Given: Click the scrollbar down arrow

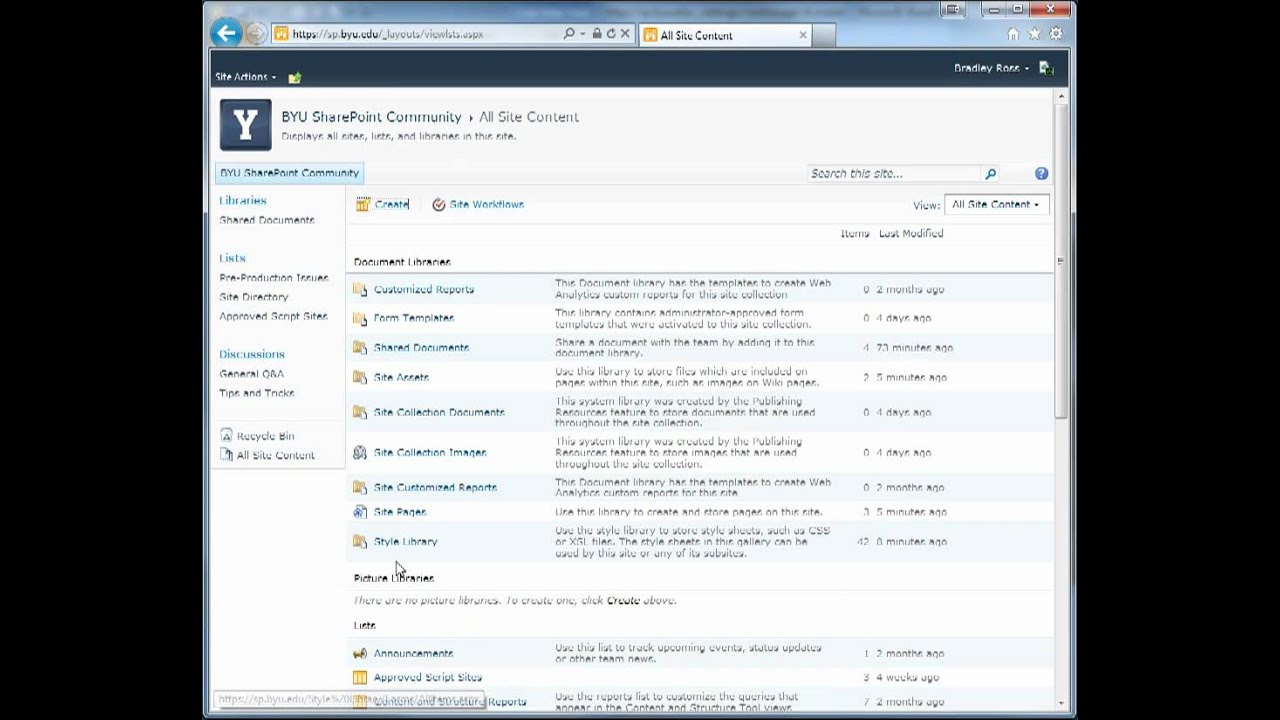Looking at the screenshot, I should tap(1060, 703).
